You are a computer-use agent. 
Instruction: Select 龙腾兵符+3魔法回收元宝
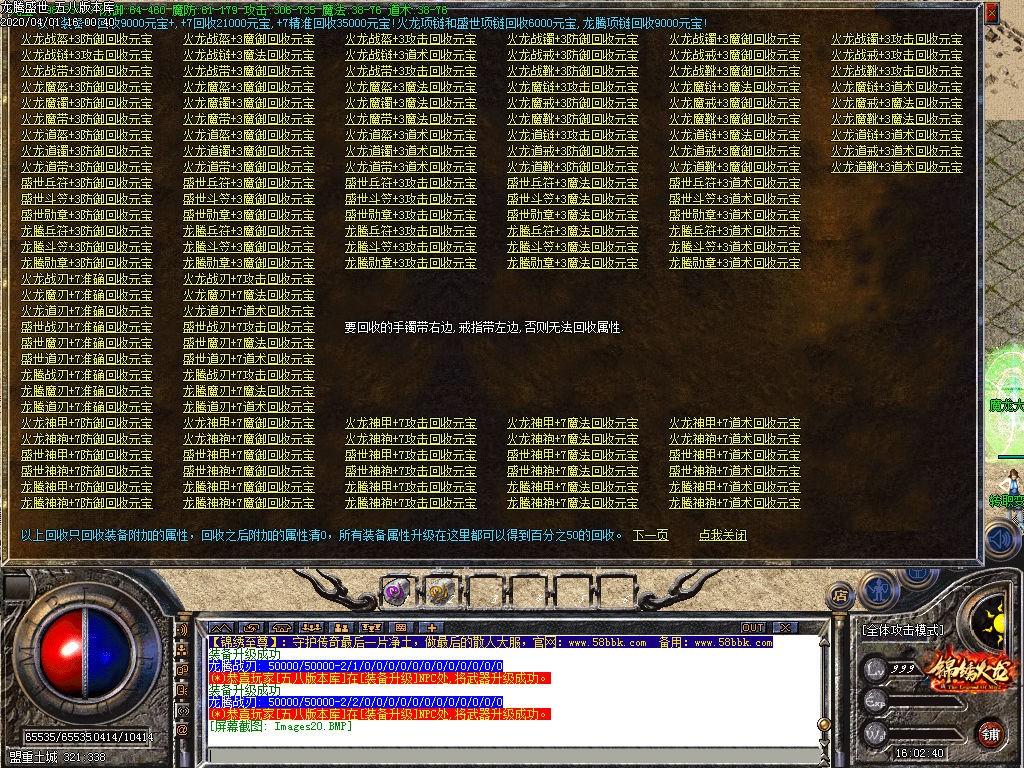(572, 231)
